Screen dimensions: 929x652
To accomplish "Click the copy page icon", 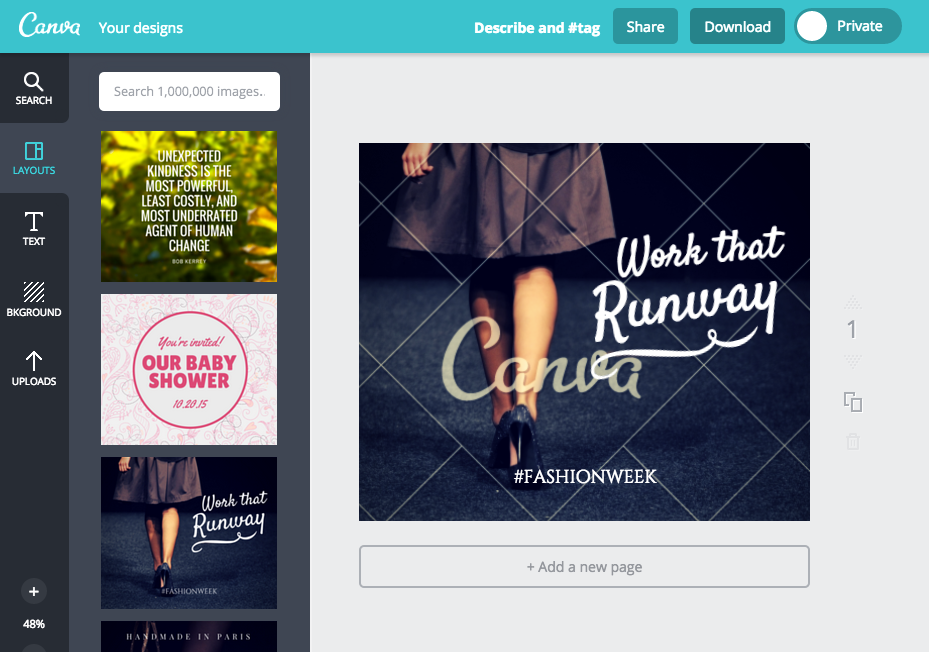I will 853,402.
